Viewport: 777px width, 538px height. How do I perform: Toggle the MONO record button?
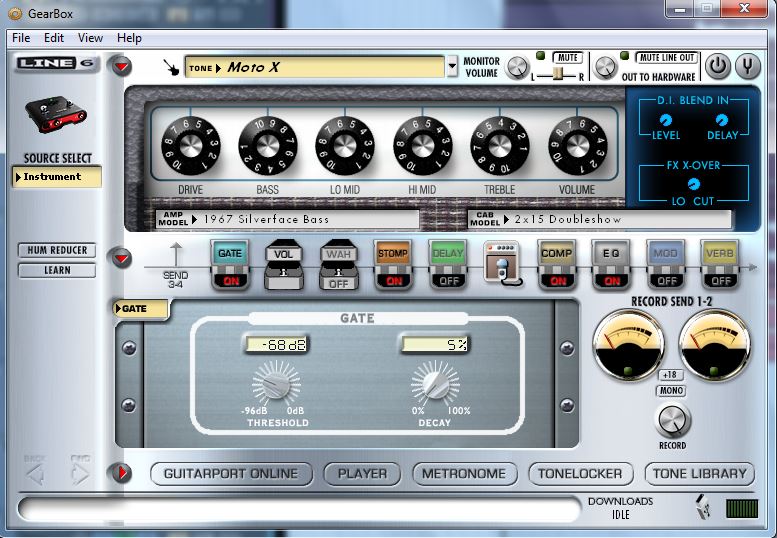tap(671, 391)
